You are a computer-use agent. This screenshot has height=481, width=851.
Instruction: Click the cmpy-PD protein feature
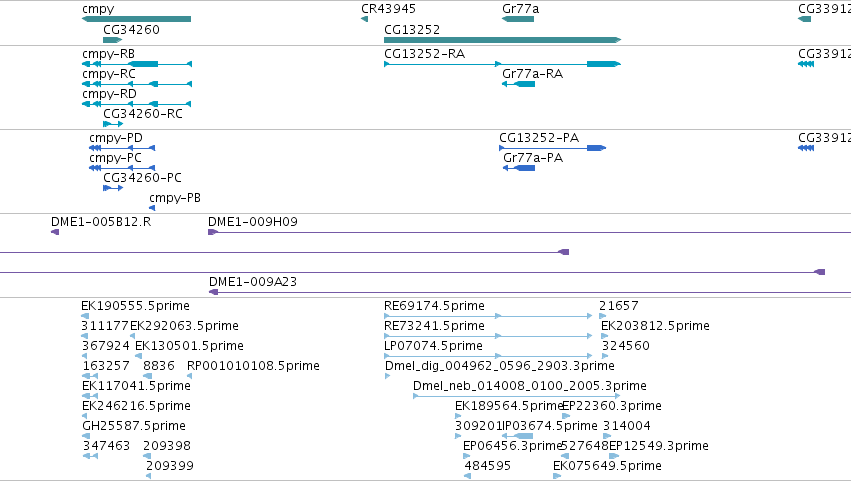click(122, 148)
